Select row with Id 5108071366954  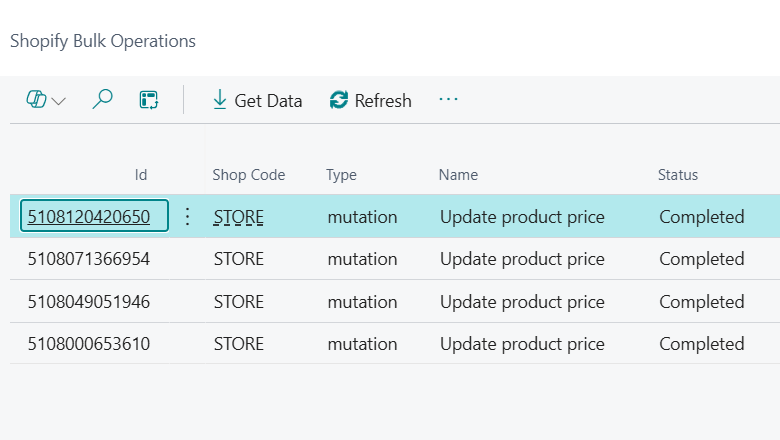(x=89, y=259)
